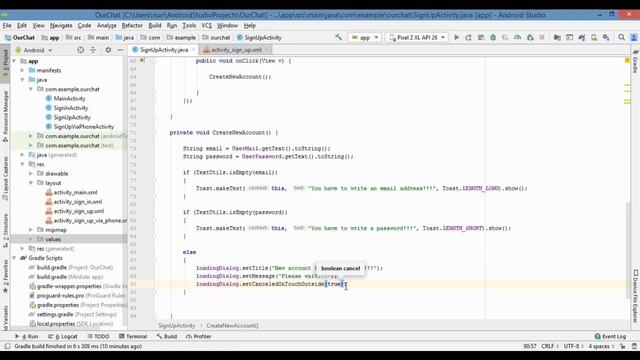Open the Gradle tool window on right edge
Image resolution: width=640 pixels, height=360 pixels.
pyautogui.click(x=635, y=62)
